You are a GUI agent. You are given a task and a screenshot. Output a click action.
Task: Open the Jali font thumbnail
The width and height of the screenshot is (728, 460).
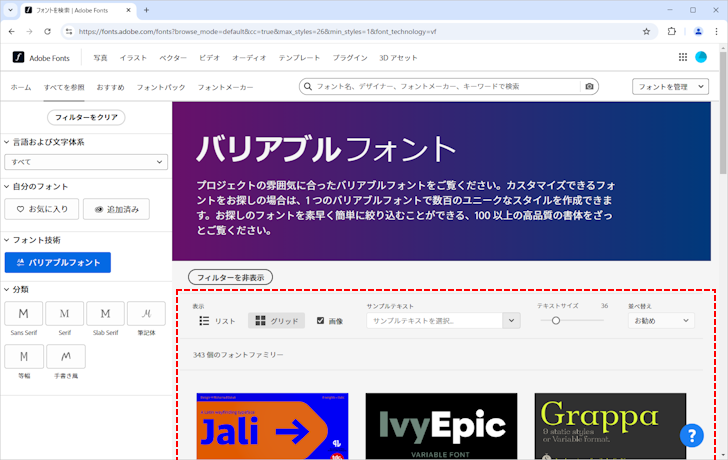[272, 426]
